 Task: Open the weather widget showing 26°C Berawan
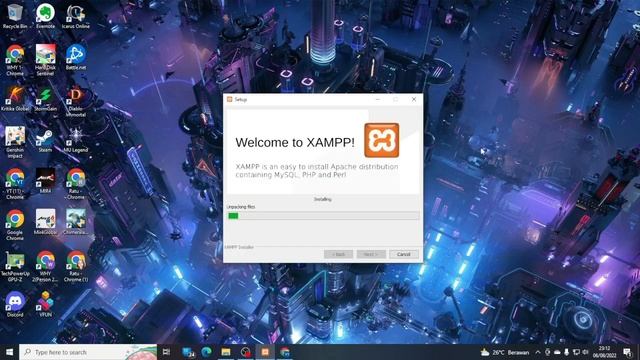[504, 352]
